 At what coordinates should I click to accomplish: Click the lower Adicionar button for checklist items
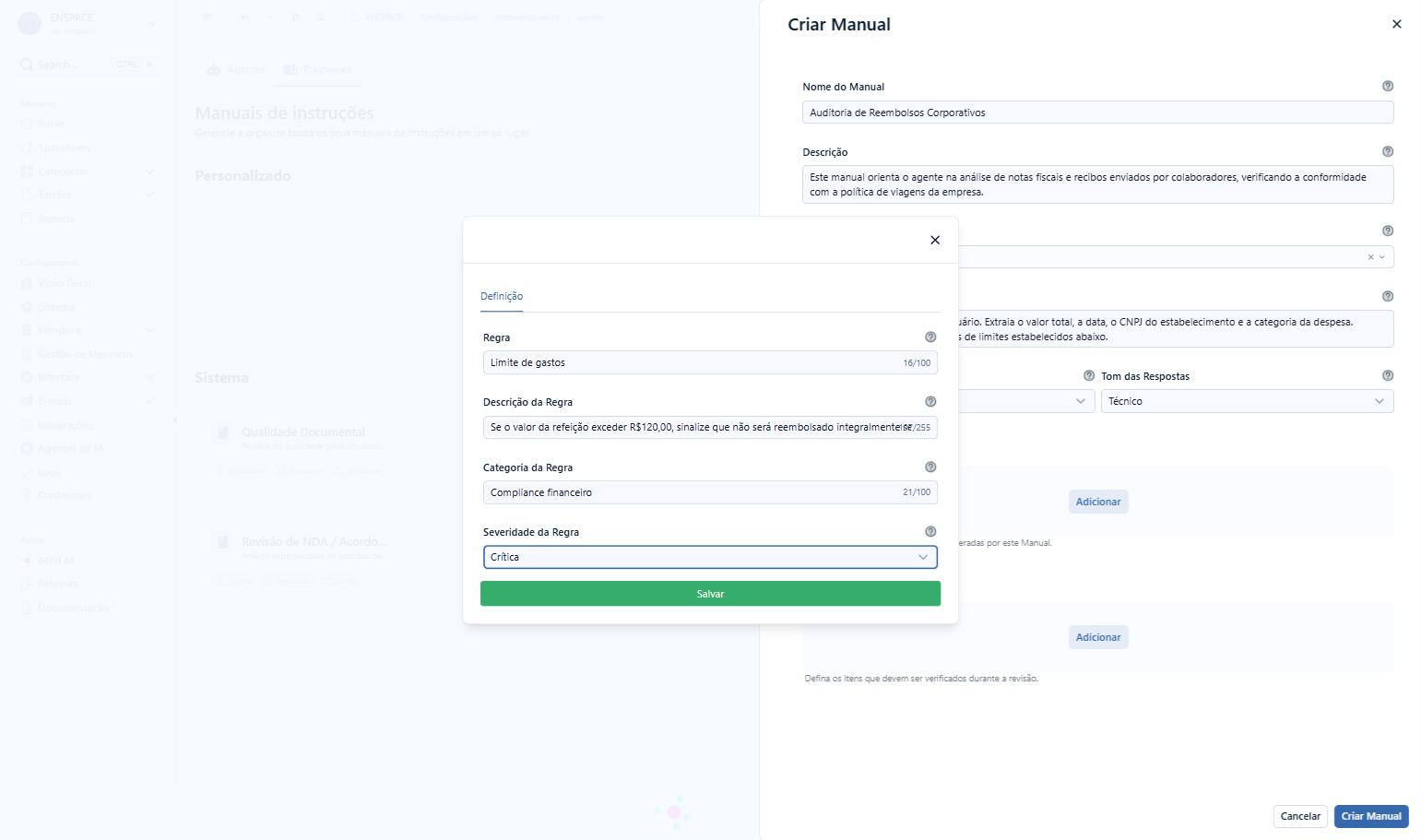pyautogui.click(x=1098, y=637)
